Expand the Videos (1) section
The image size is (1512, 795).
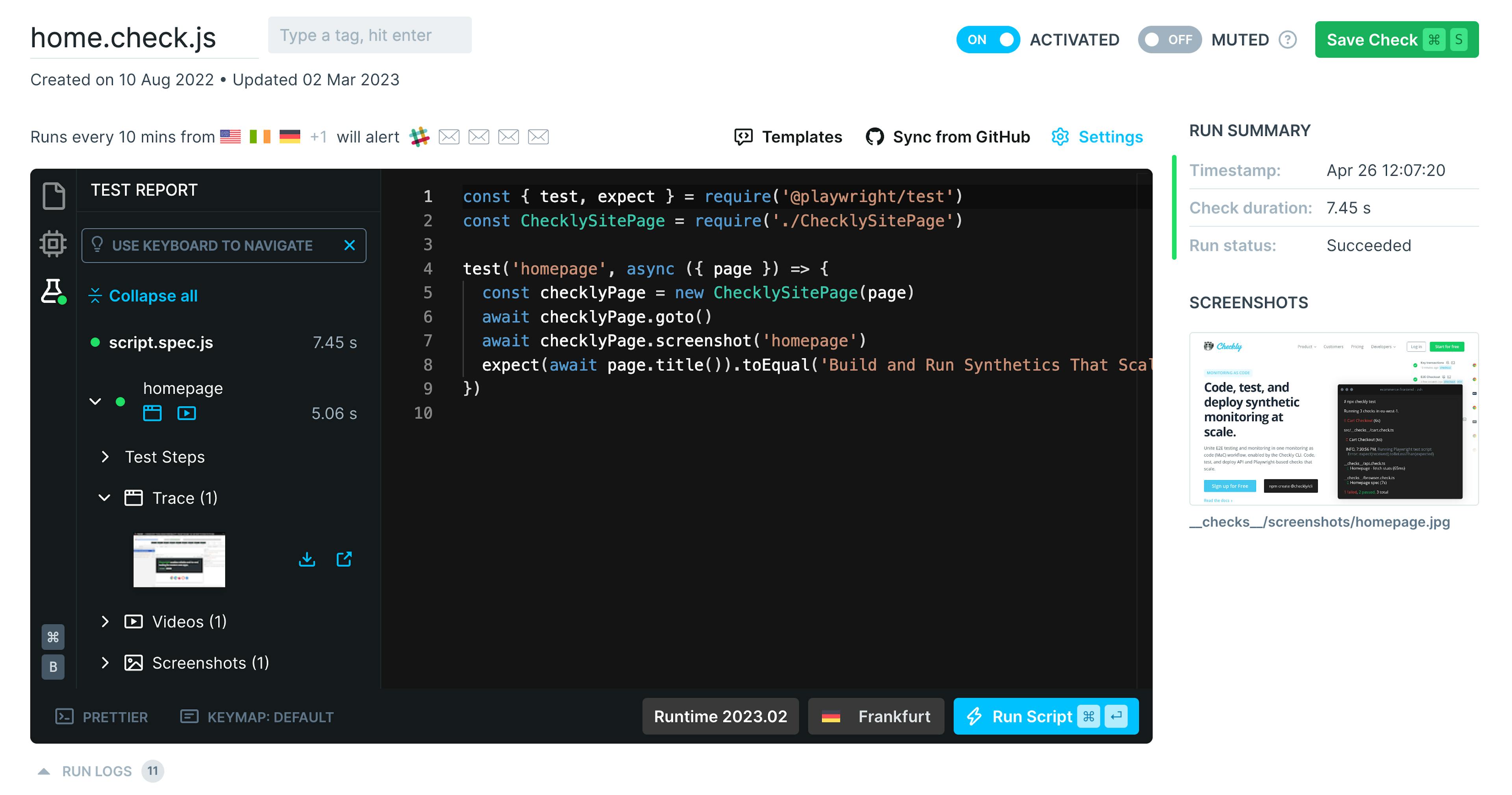(105, 621)
